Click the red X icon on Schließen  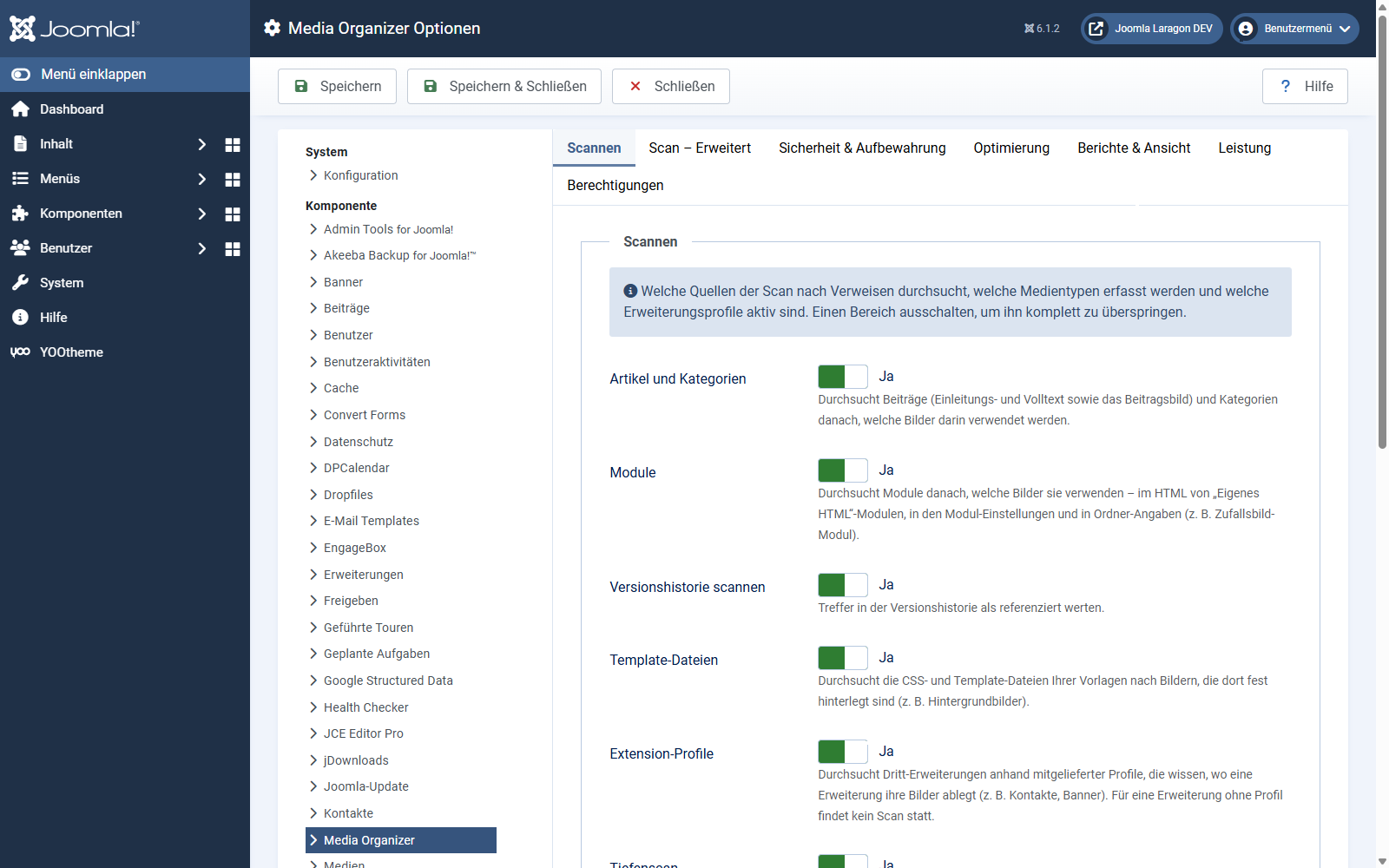pyautogui.click(x=635, y=86)
